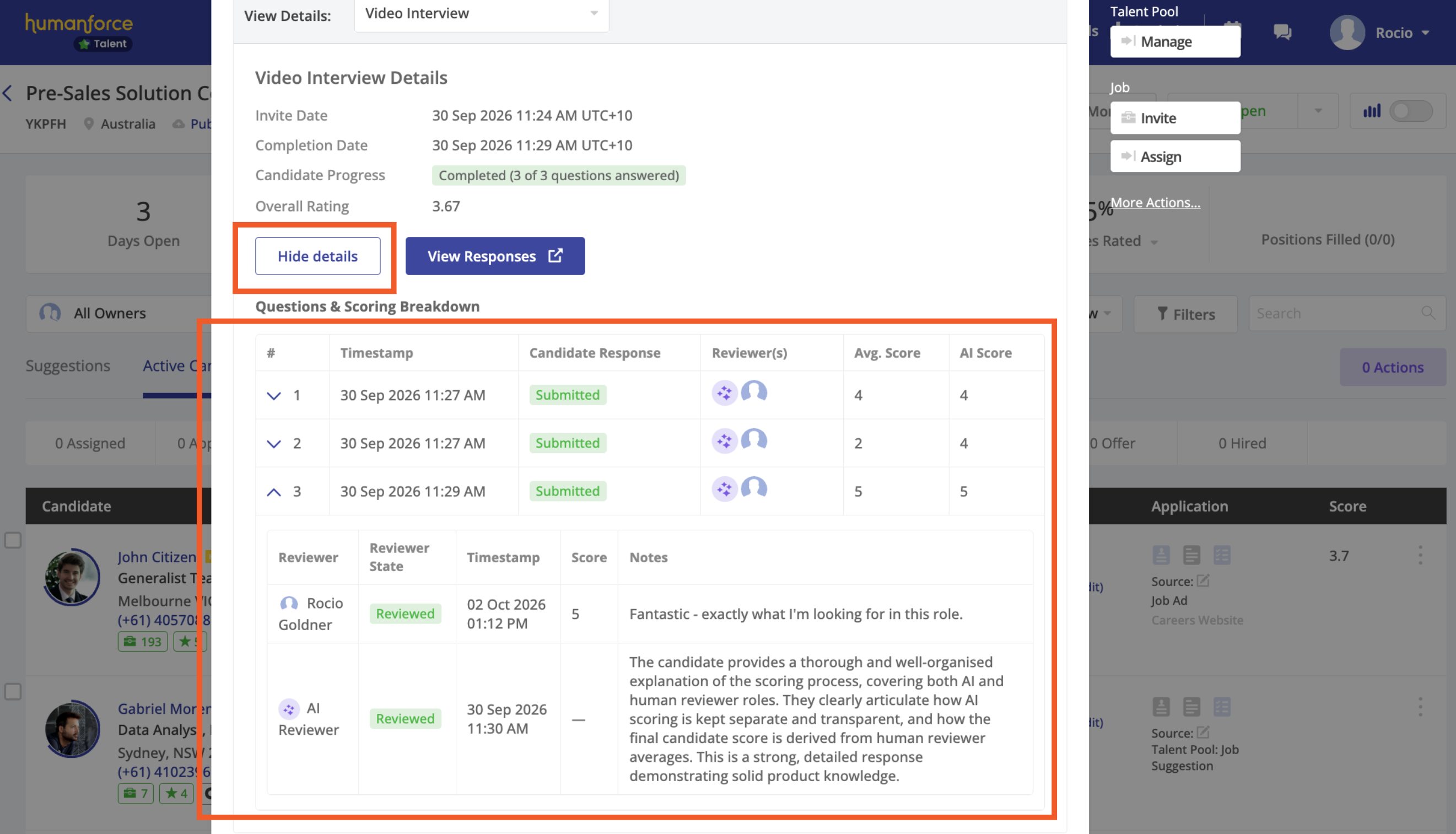Viewport: 1456px width, 834px height.
Task: Open the three-dot menu for John Citizen
Action: (1420, 555)
